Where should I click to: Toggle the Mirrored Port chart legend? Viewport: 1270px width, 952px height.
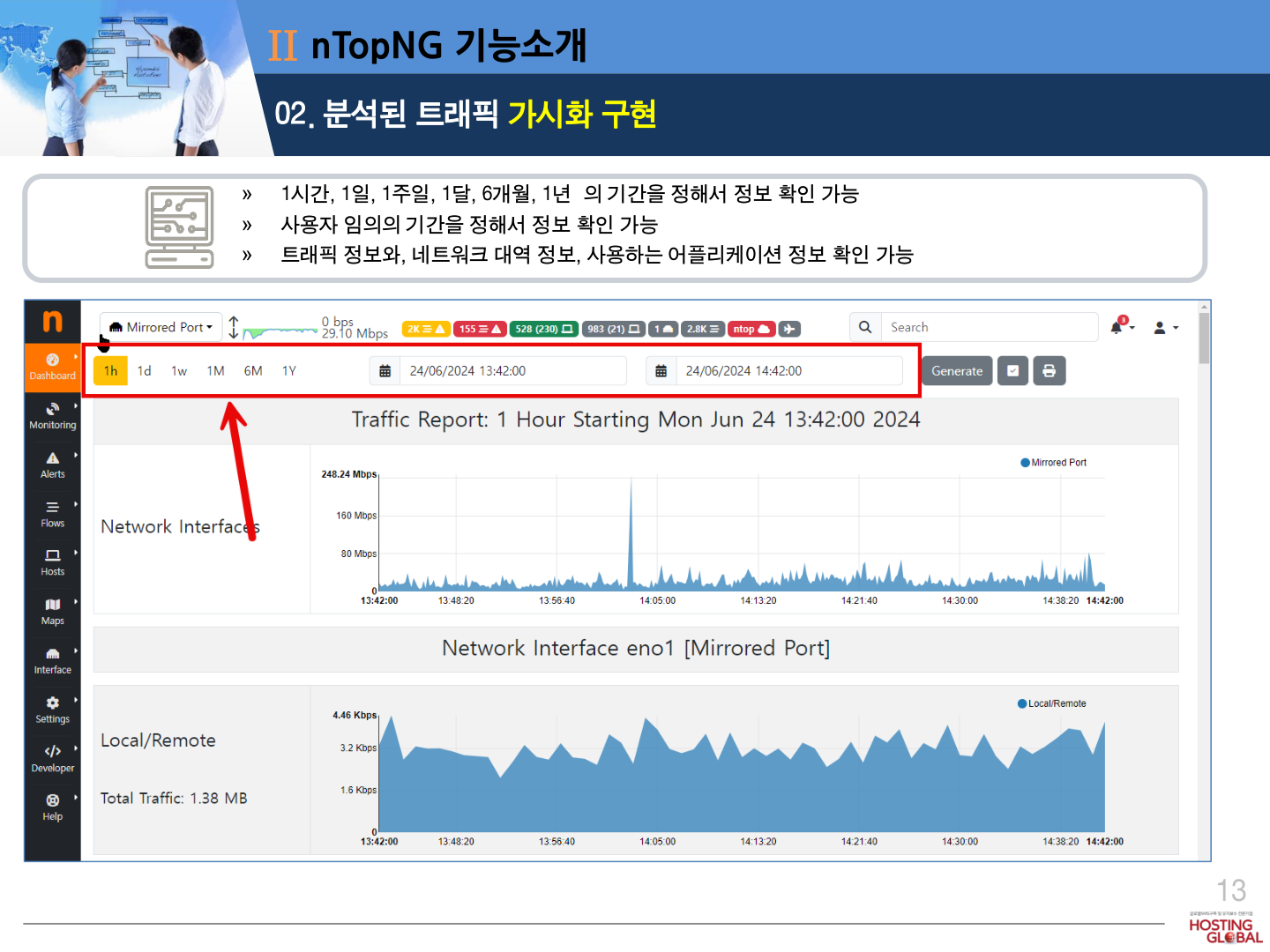coord(1054,463)
